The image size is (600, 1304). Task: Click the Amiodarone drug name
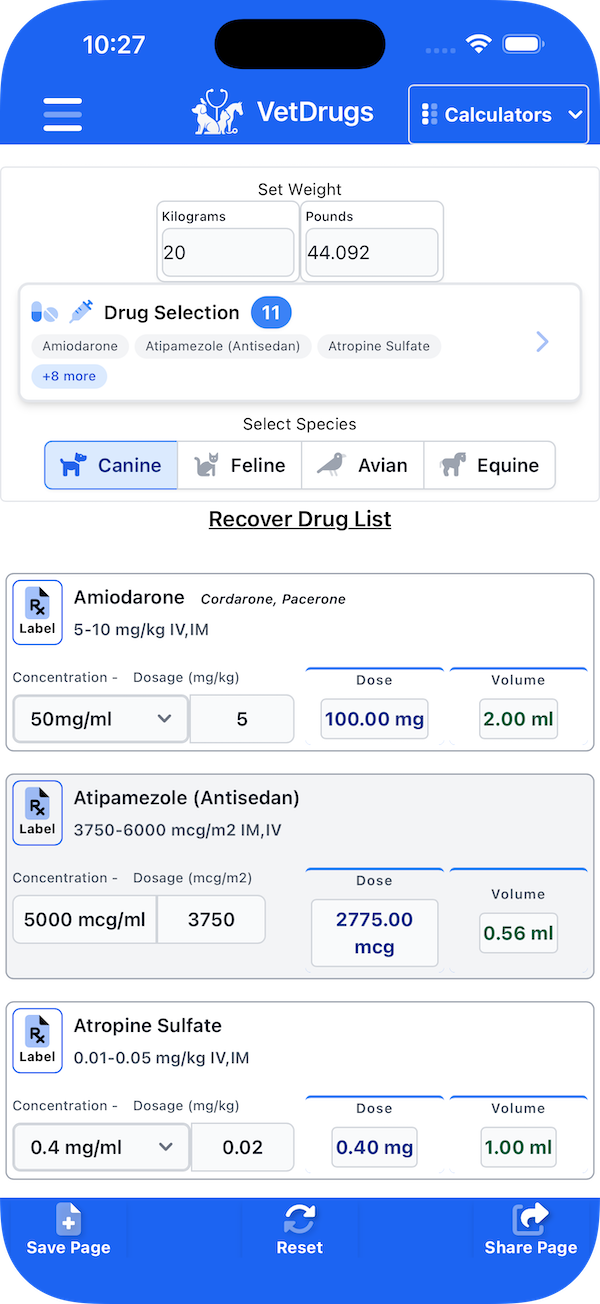[x=129, y=598]
